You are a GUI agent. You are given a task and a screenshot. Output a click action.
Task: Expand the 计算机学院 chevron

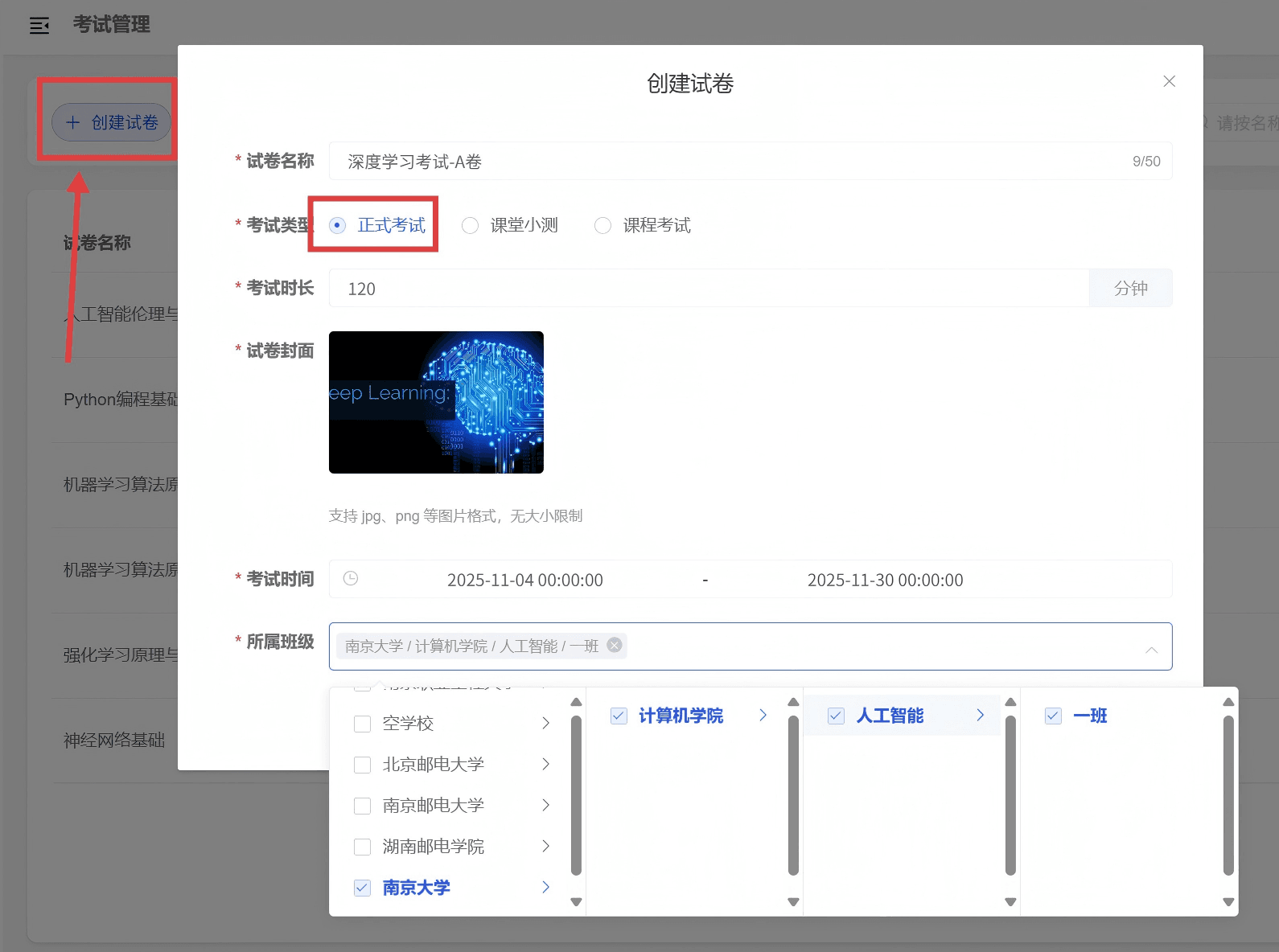pyautogui.click(x=763, y=715)
